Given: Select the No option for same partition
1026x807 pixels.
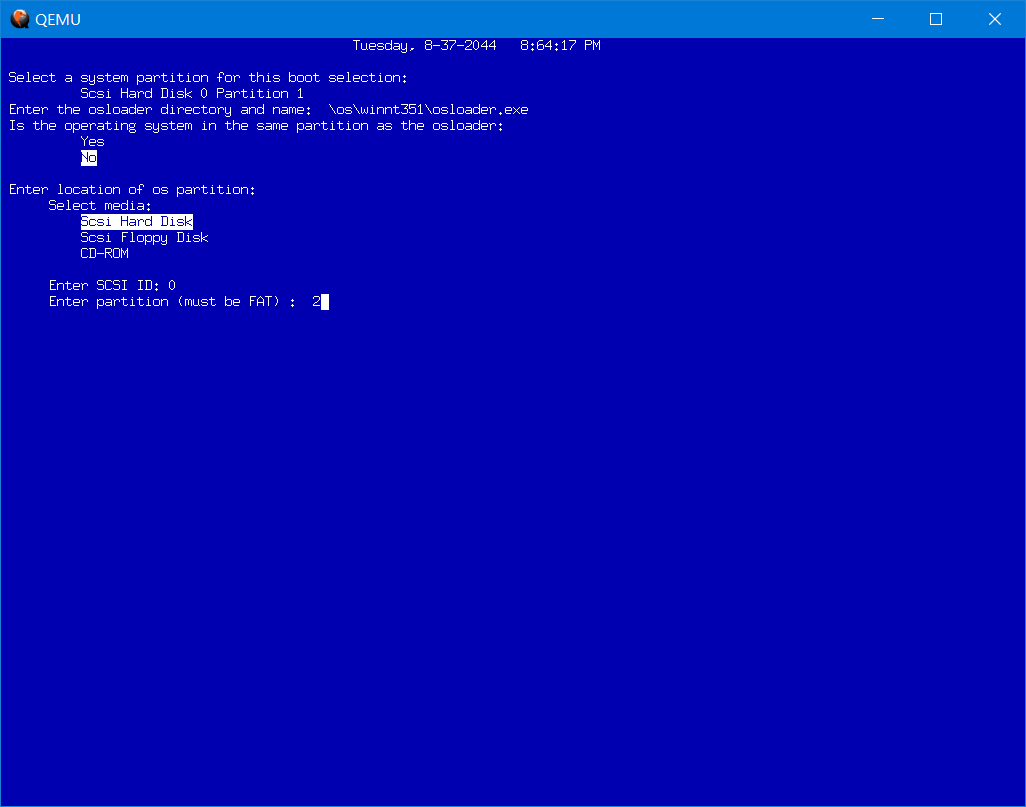Looking at the screenshot, I should [x=89, y=157].
